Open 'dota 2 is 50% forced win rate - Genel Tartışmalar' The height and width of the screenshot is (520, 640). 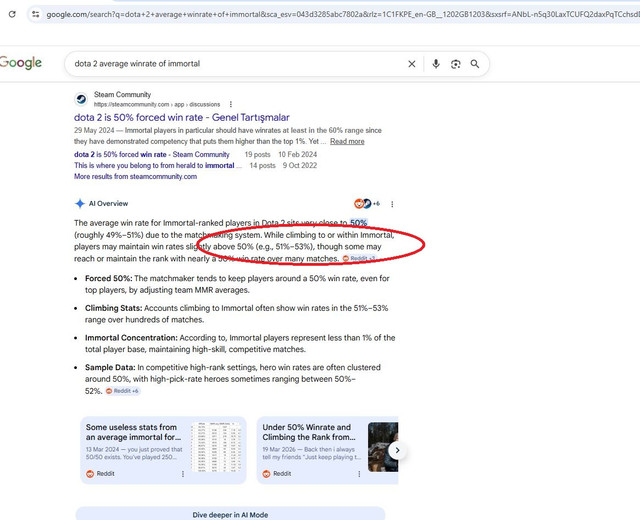pyautogui.click(x=182, y=118)
